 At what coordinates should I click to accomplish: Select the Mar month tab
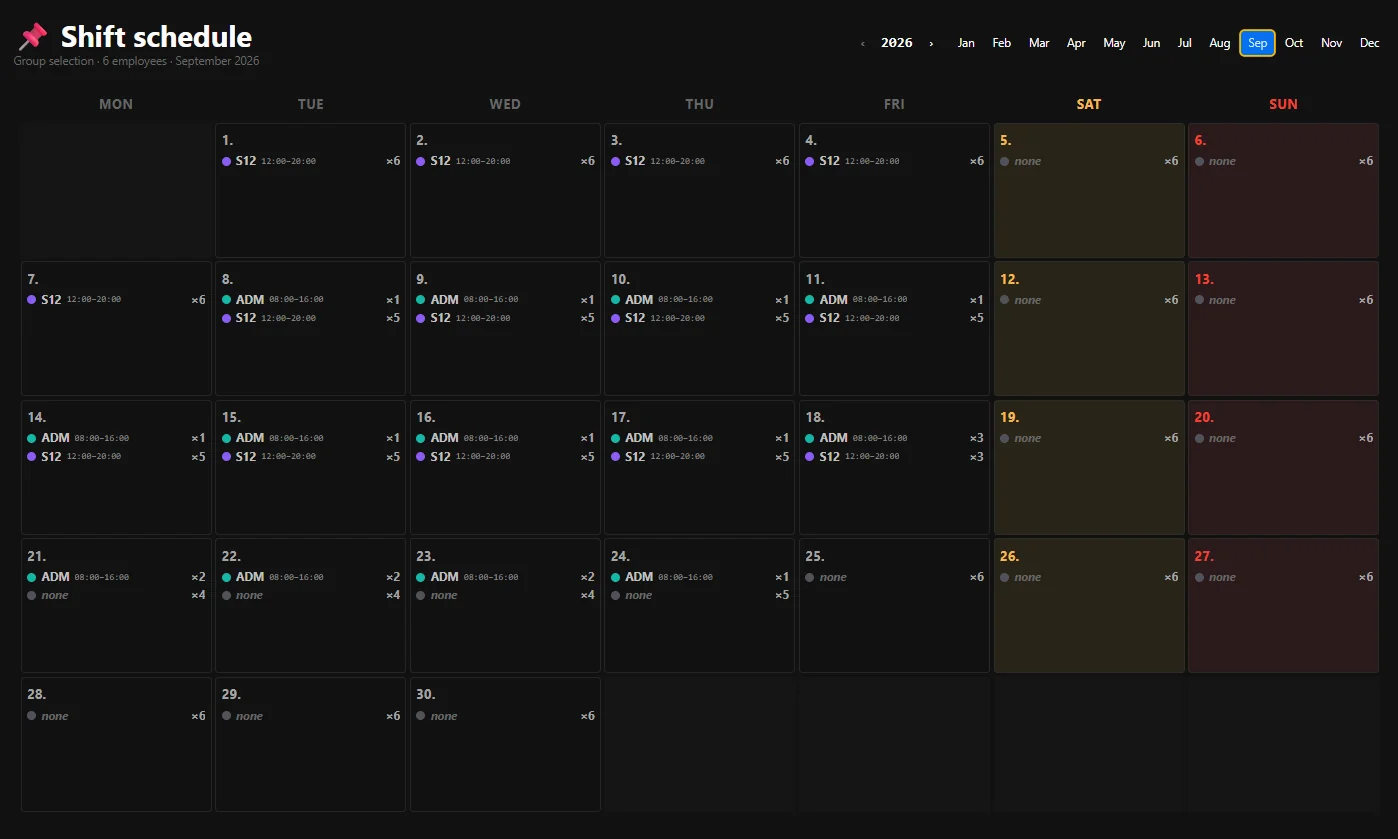point(1039,43)
